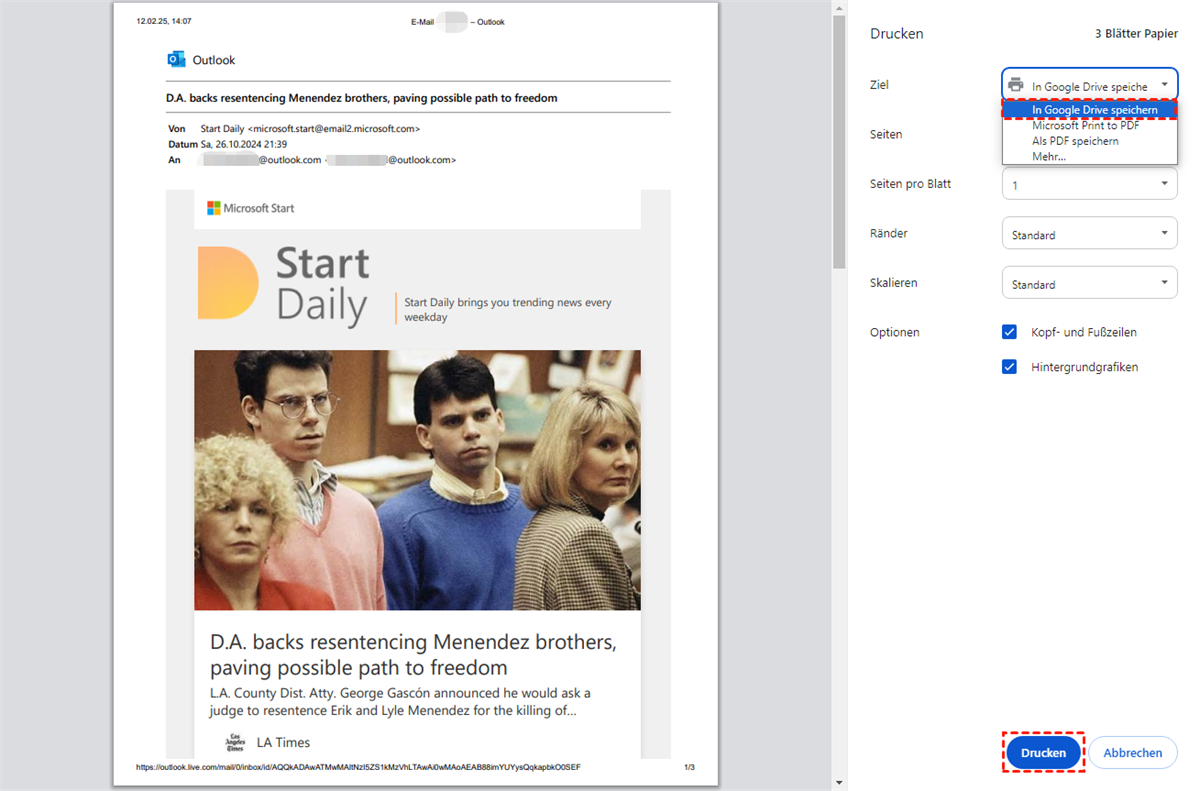Choose Mehr... in destination list

point(1048,156)
